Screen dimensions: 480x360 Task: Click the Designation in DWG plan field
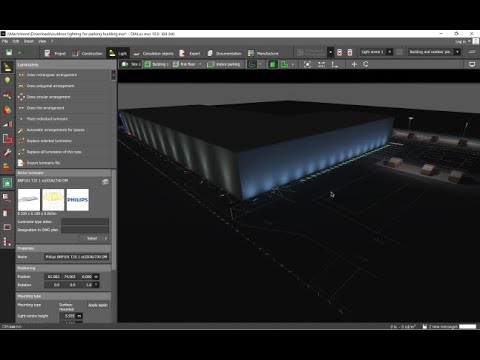pyautogui.click(x=85, y=230)
